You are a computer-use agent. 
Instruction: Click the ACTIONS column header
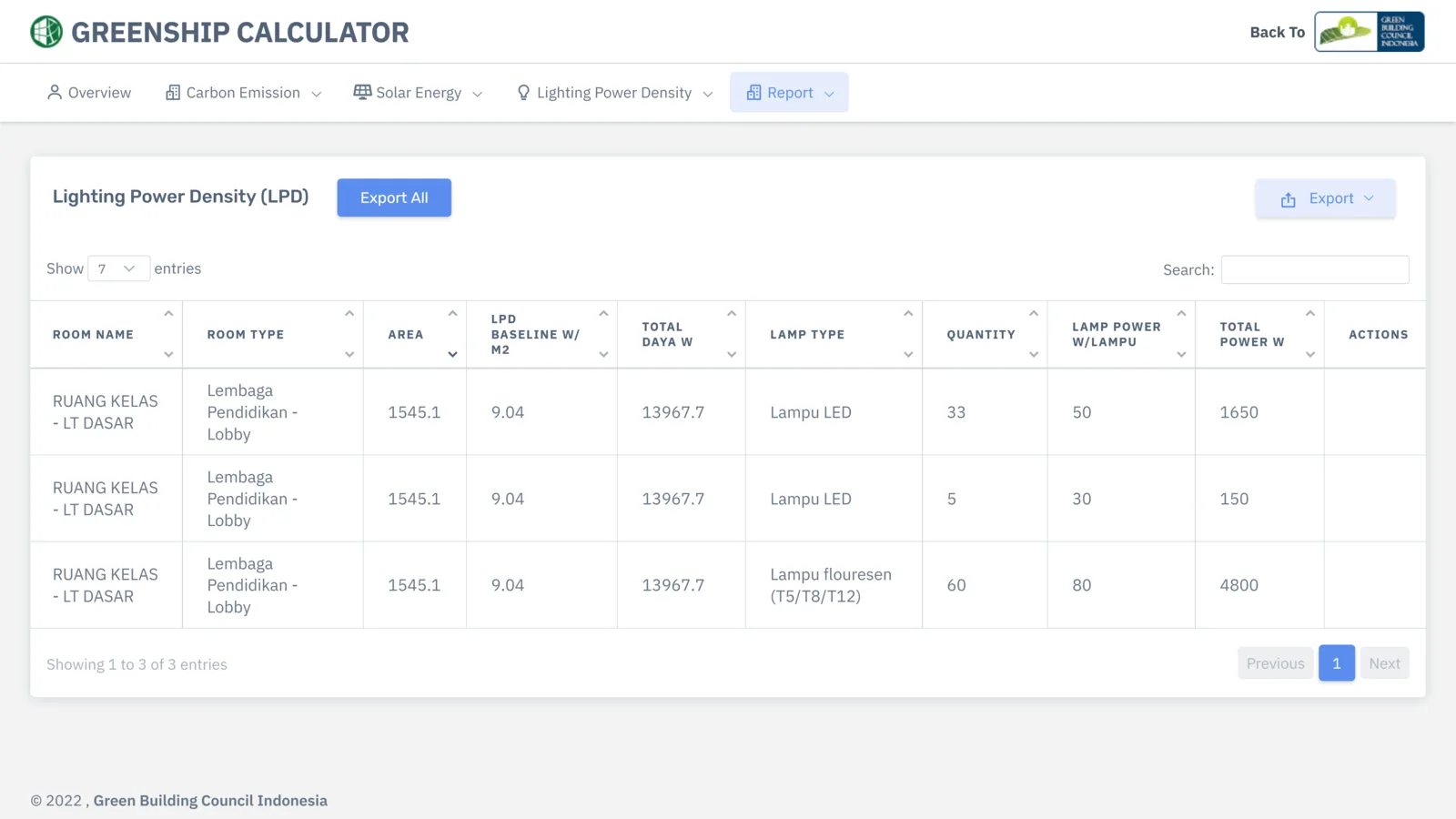pyautogui.click(x=1378, y=335)
